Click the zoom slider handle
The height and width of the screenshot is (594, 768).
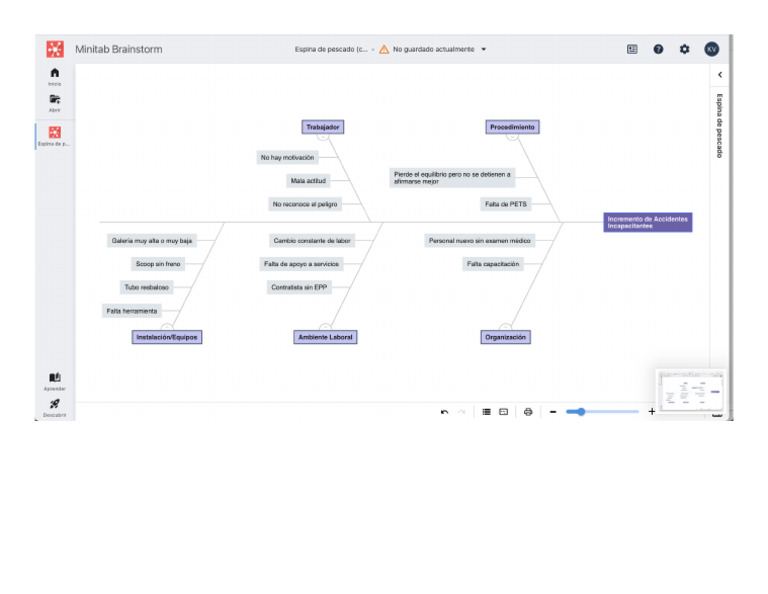(x=580, y=412)
